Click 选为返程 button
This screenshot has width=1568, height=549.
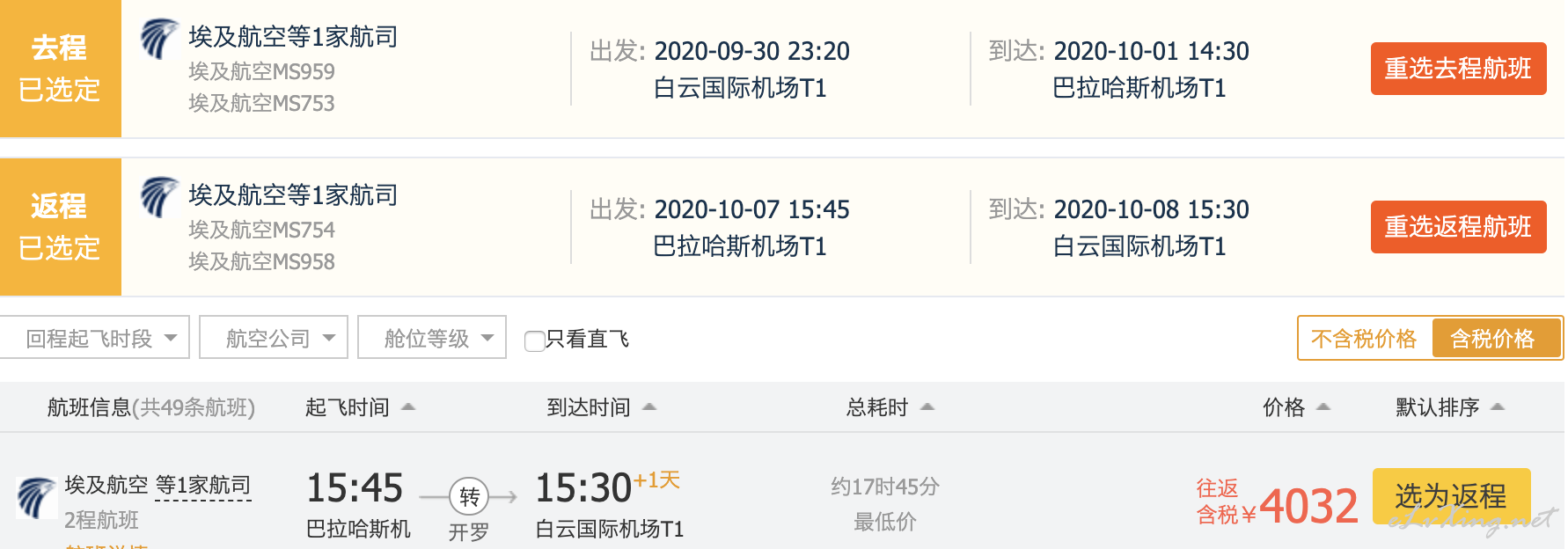1451,496
